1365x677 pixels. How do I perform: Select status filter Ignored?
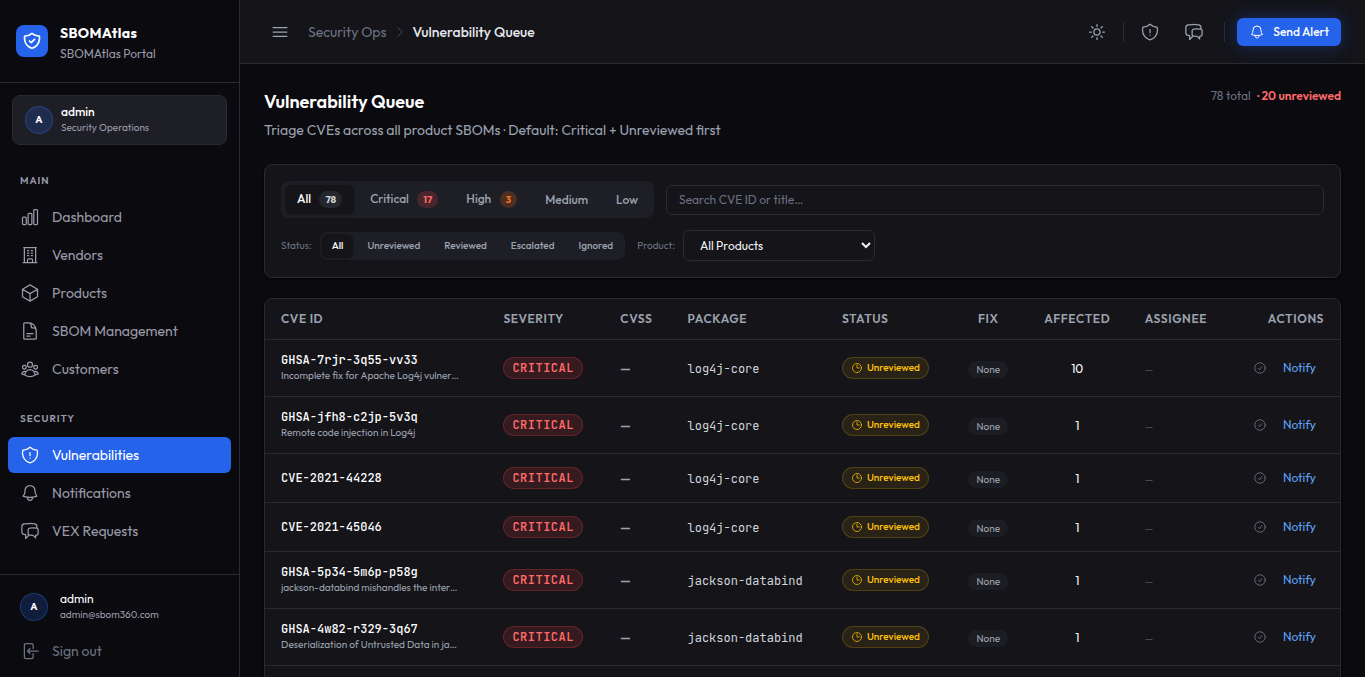click(595, 246)
